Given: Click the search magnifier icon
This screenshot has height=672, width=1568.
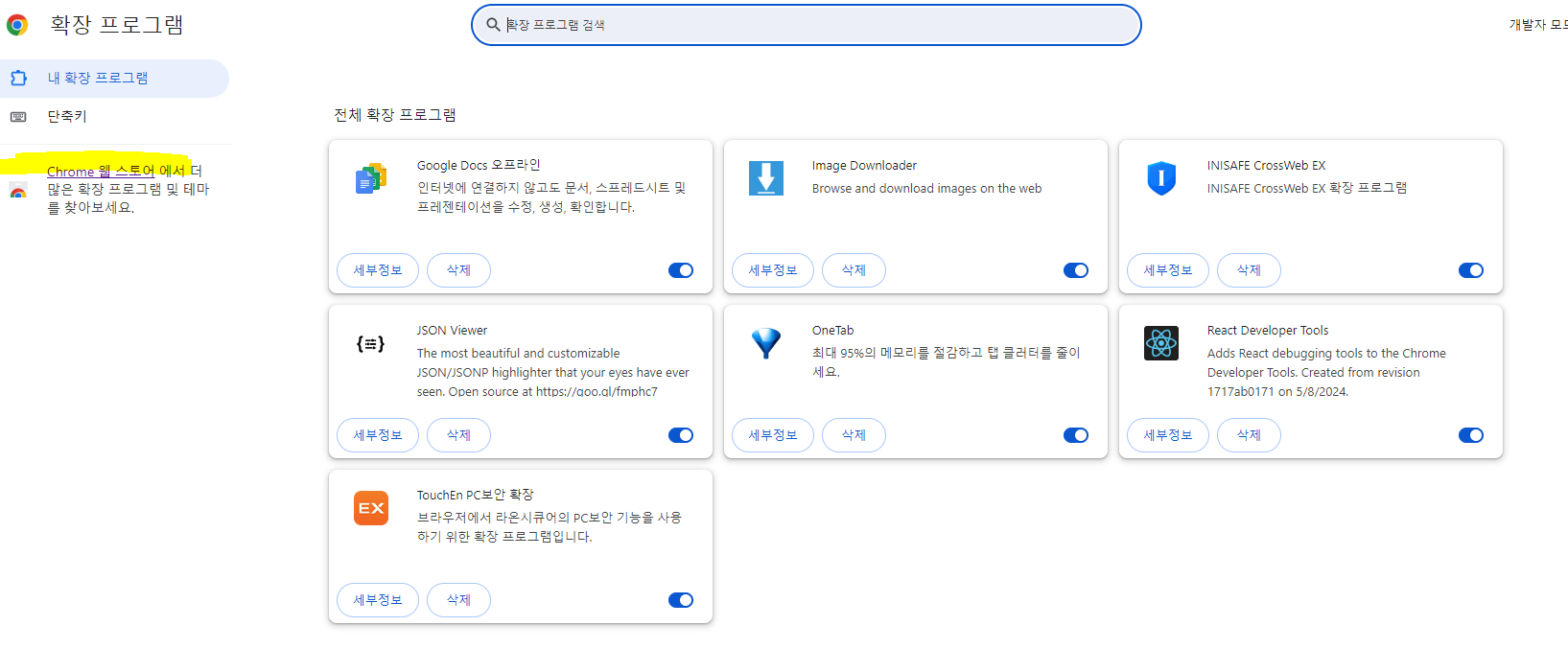Looking at the screenshot, I should (493, 25).
